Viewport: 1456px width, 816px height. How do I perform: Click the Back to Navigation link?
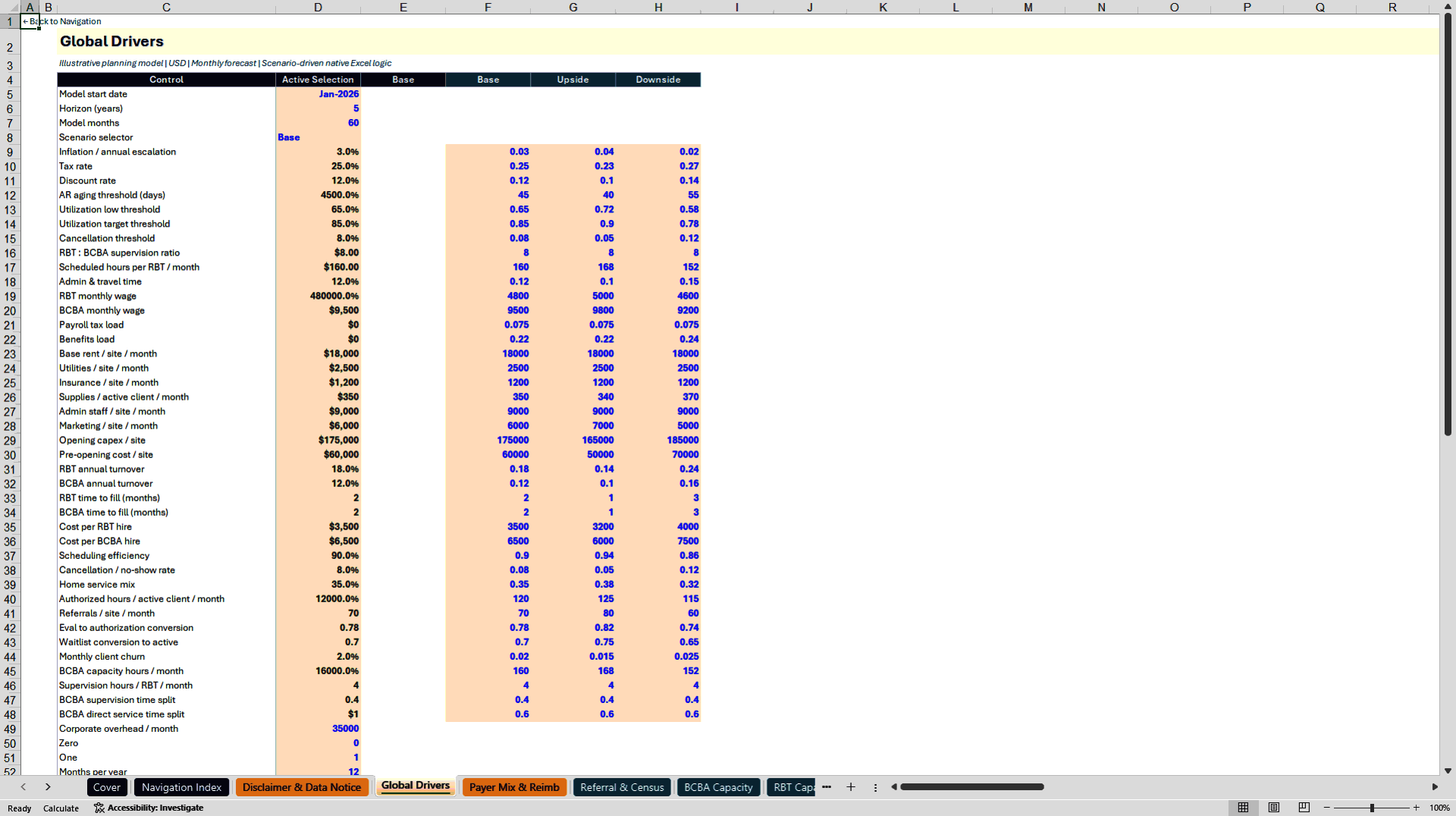pos(62,21)
